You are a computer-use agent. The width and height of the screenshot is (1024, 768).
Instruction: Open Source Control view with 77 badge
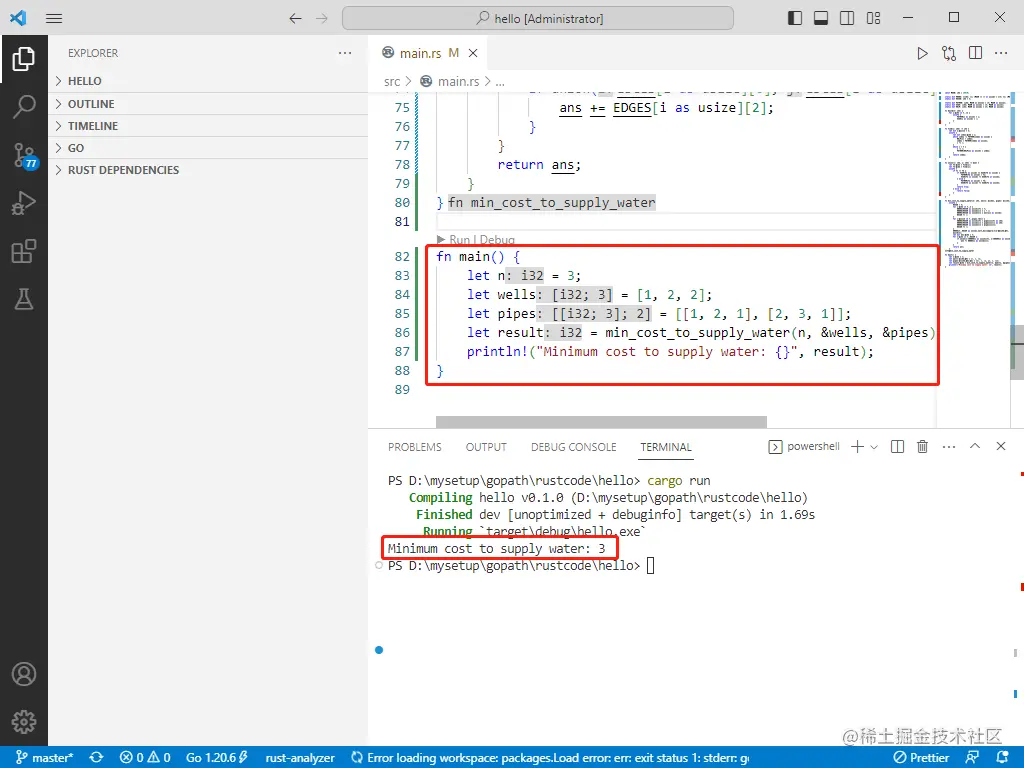[25, 156]
